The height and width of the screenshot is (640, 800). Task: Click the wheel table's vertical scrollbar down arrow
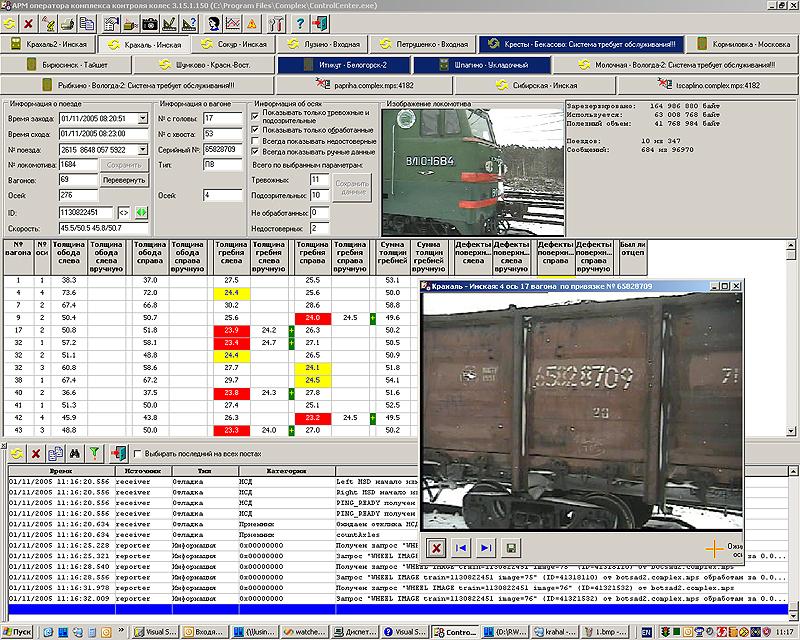(791, 431)
